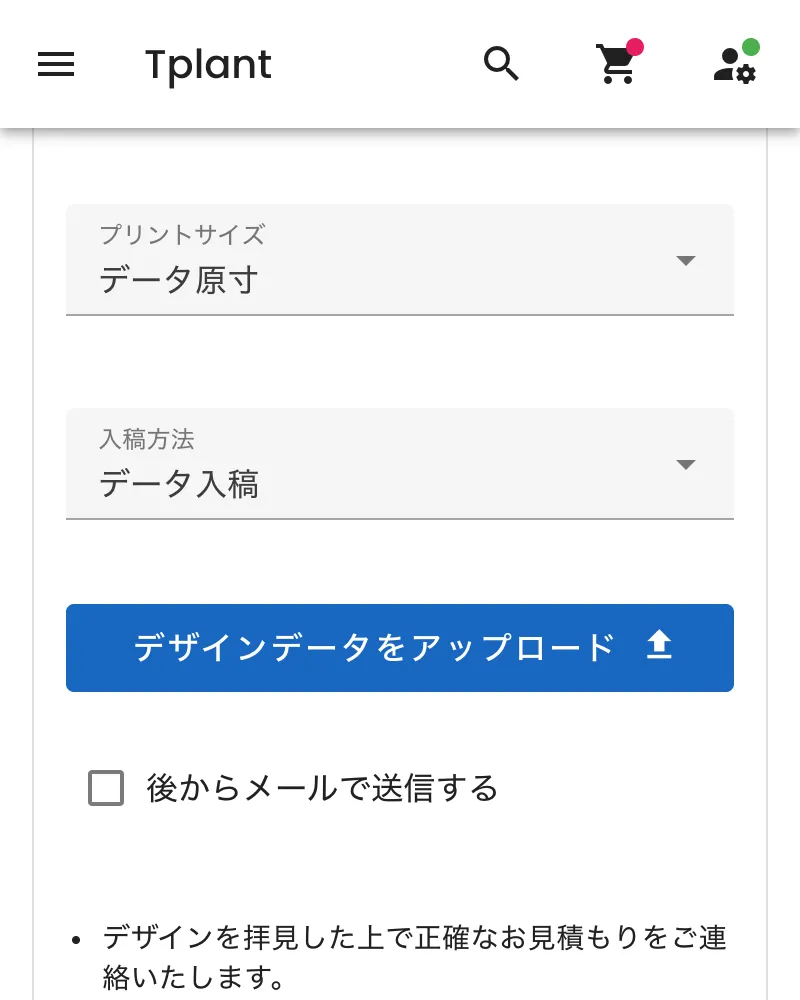This screenshot has width=800, height=1000.
Task: Click the 後からメールで送信する label text
Action: click(x=322, y=788)
